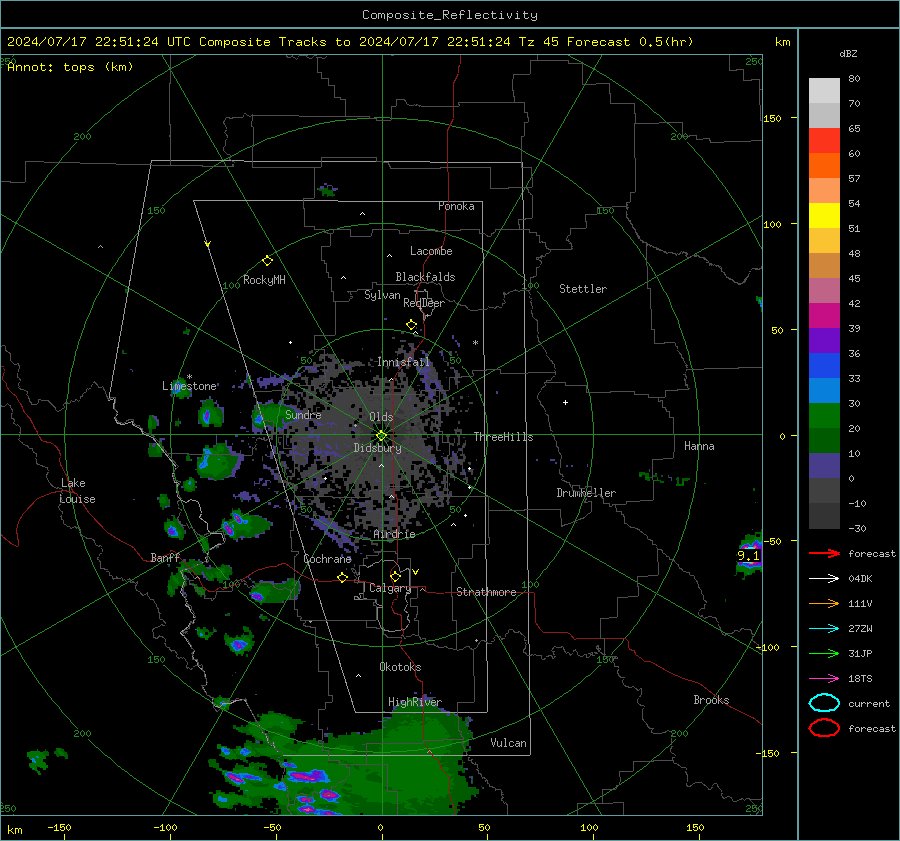The image size is (900, 841).
Task: Select the cyan 27ZW arrow legend icon
Action: [824, 629]
